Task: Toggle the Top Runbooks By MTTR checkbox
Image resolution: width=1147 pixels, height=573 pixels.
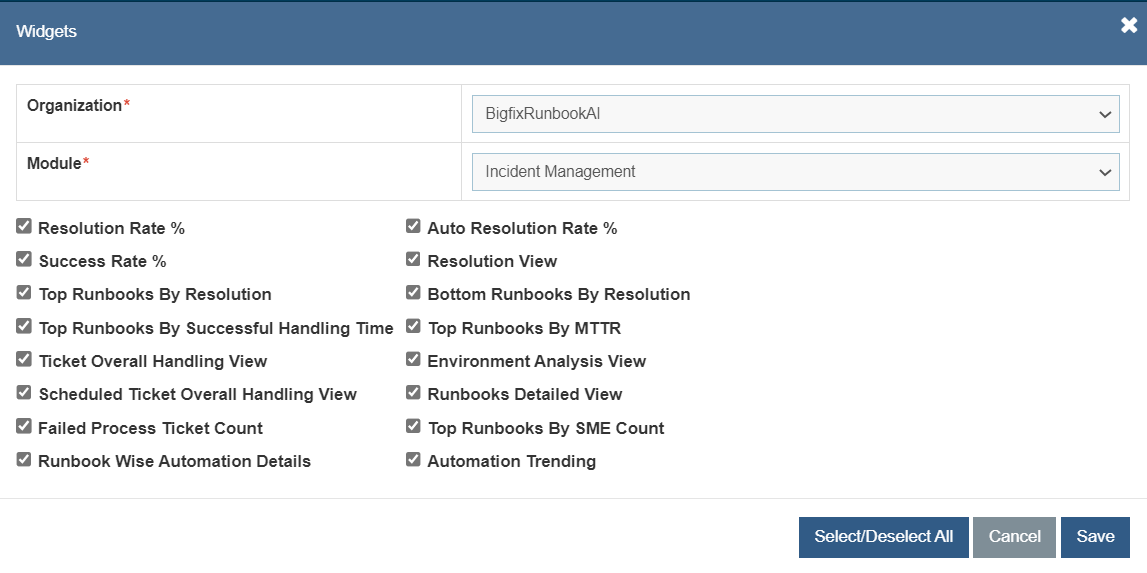Action: point(413,327)
